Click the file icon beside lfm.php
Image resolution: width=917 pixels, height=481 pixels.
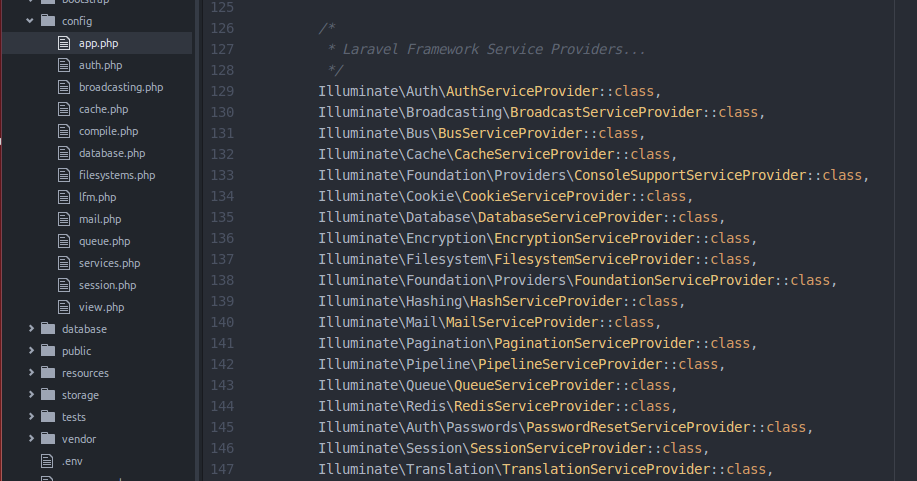point(64,197)
